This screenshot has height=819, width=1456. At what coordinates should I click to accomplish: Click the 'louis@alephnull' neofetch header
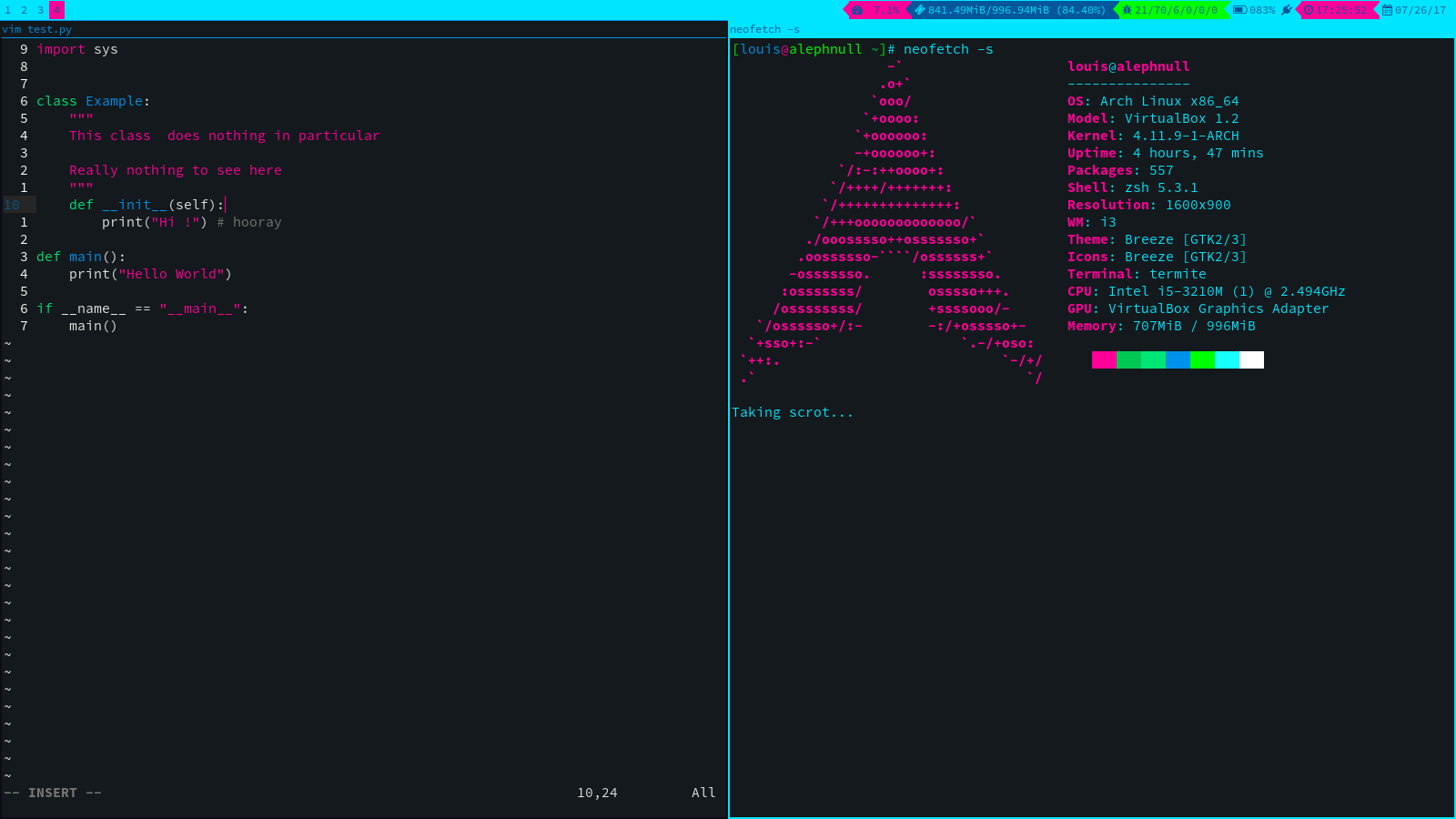coord(1128,66)
